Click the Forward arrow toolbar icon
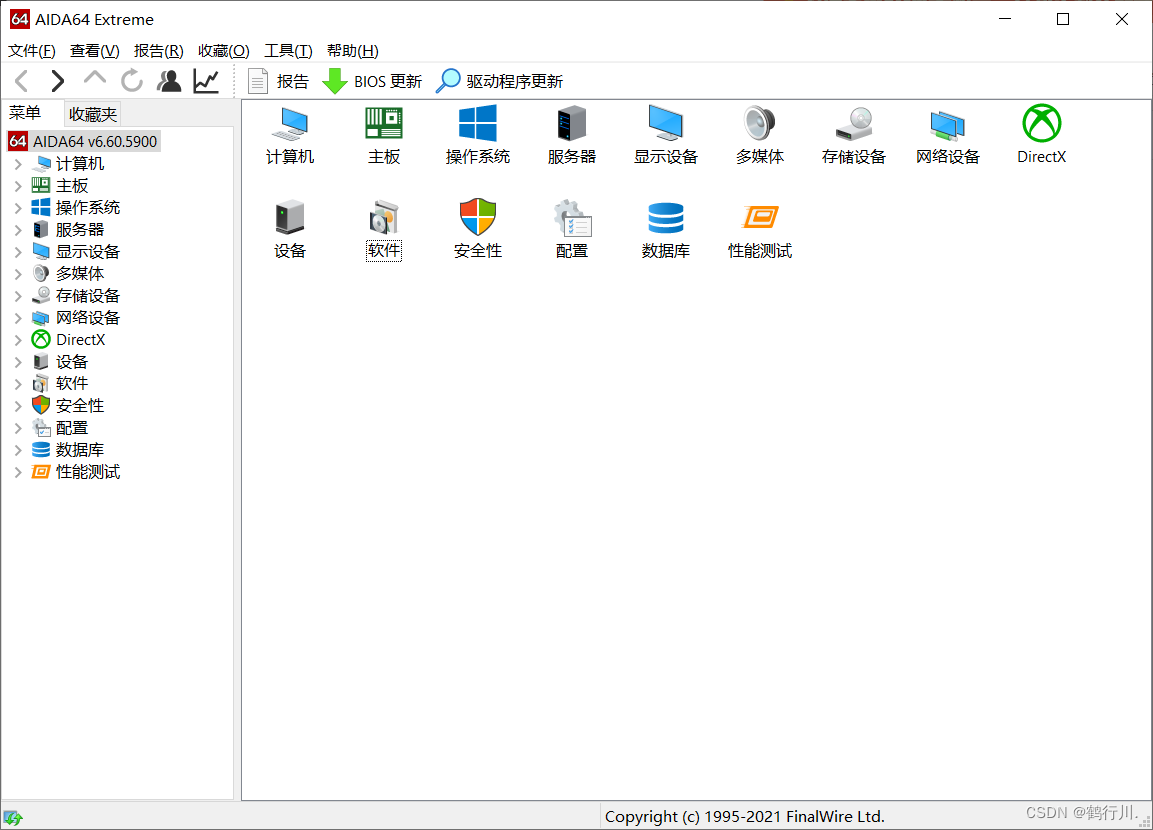This screenshot has width=1153, height=830. tap(57, 81)
